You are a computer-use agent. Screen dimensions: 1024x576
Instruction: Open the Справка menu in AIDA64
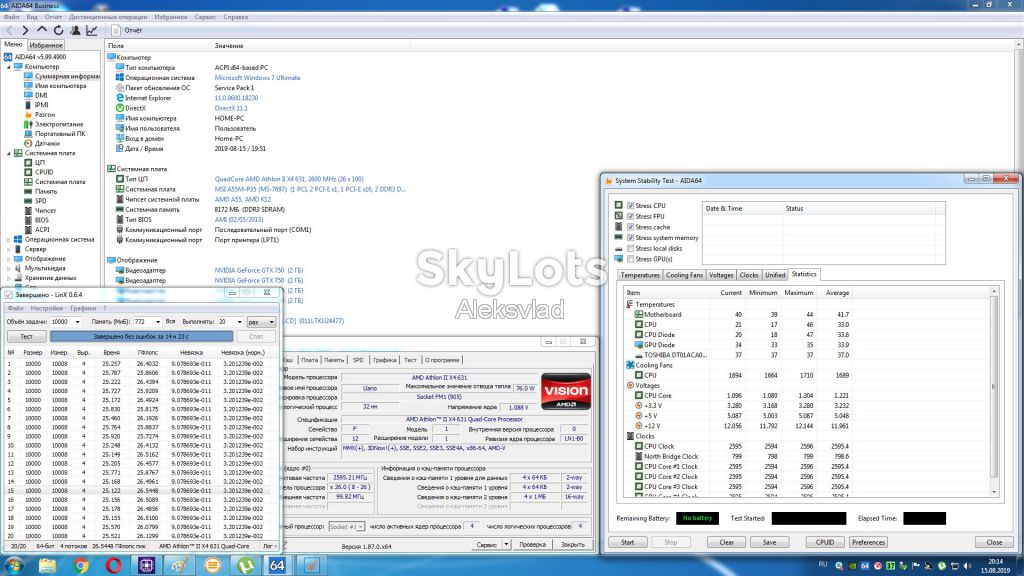pyautogui.click(x=235, y=17)
